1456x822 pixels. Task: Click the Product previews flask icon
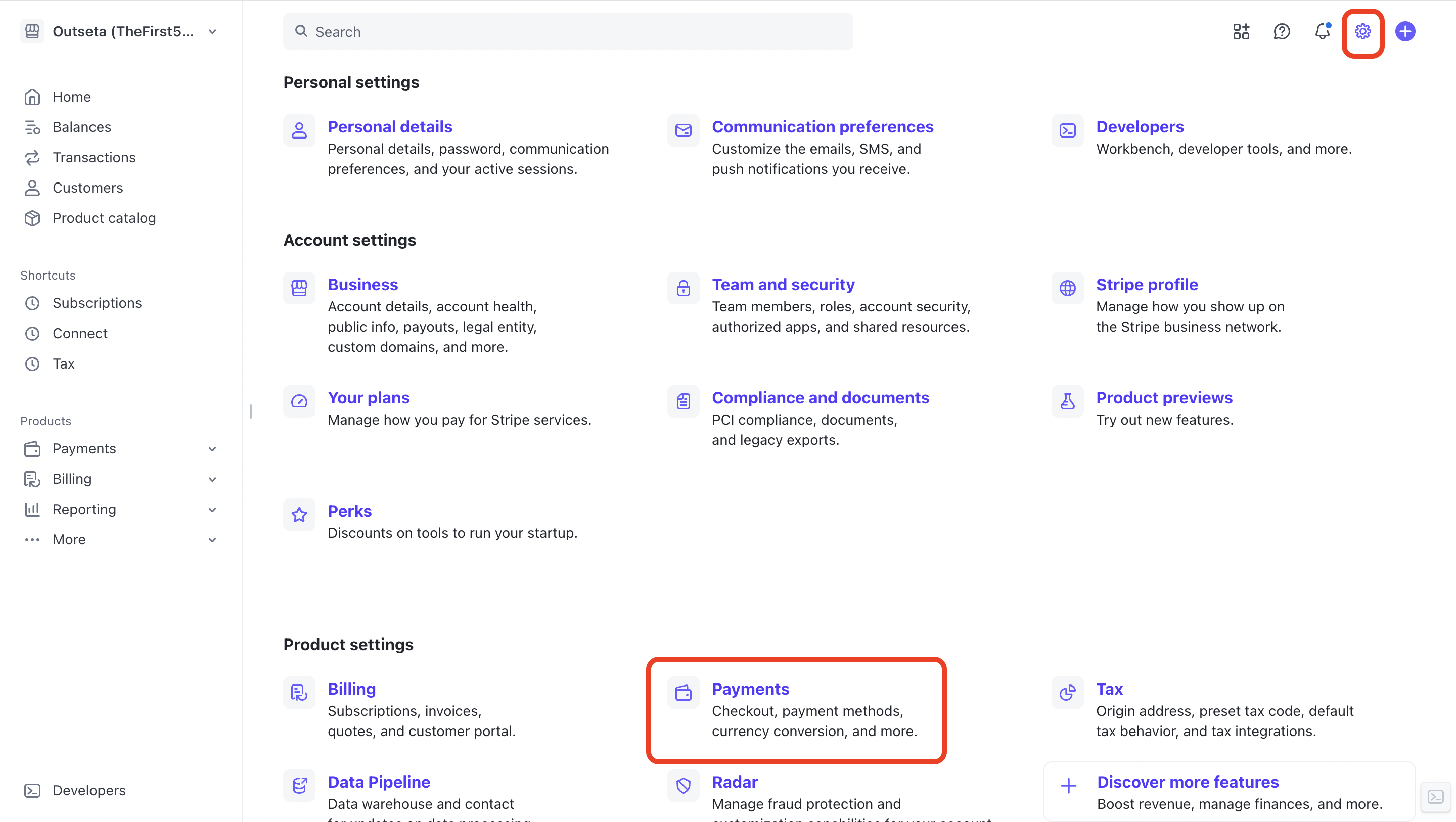[1067, 401]
